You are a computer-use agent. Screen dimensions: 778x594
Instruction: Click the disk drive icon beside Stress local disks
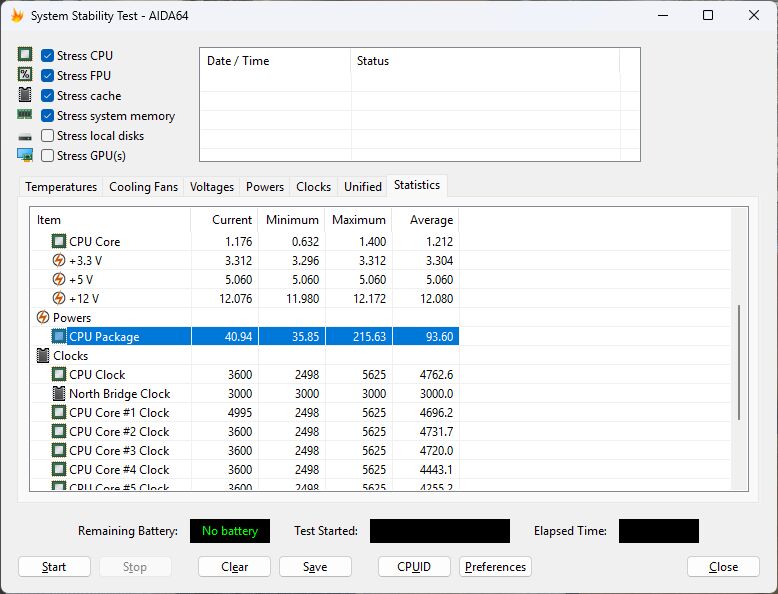25,136
